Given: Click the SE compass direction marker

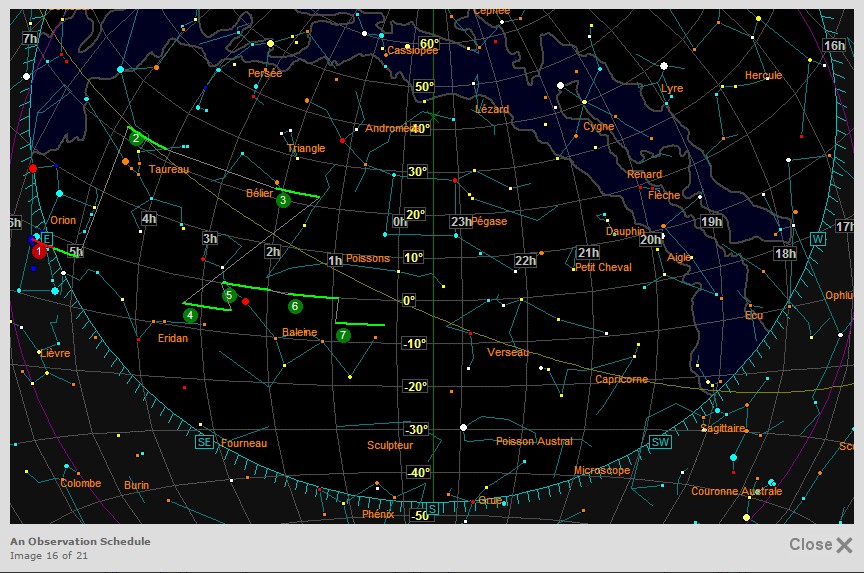Looking at the screenshot, I should pyautogui.click(x=204, y=442).
